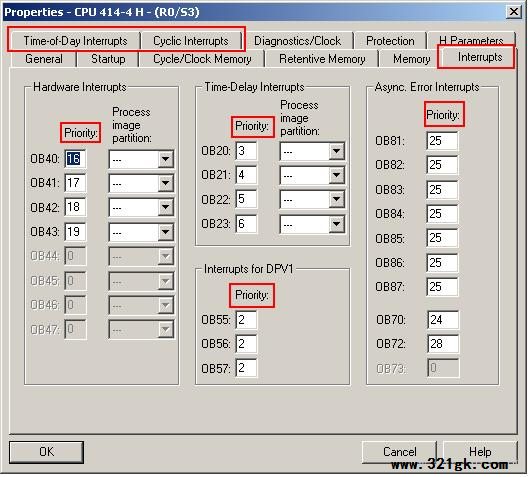The width and height of the screenshot is (528, 477).
Task: Click the OB40: label text
Action: click(x=45, y=159)
